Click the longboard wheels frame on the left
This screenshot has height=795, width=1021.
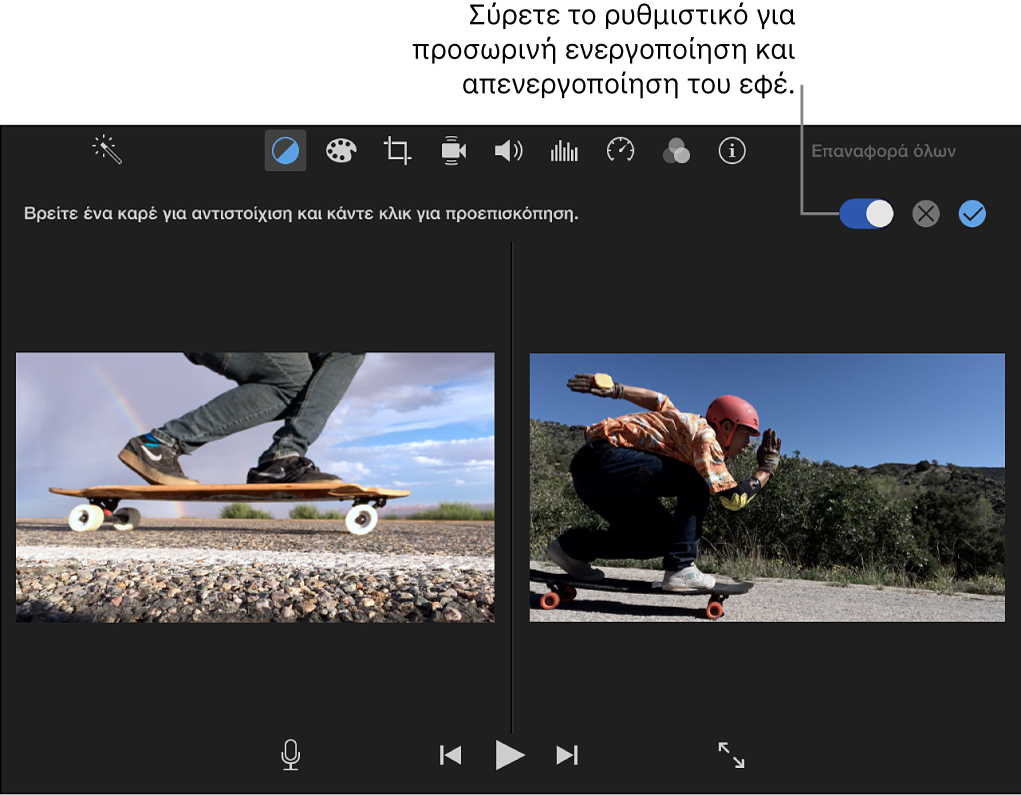pyautogui.click(x=255, y=487)
